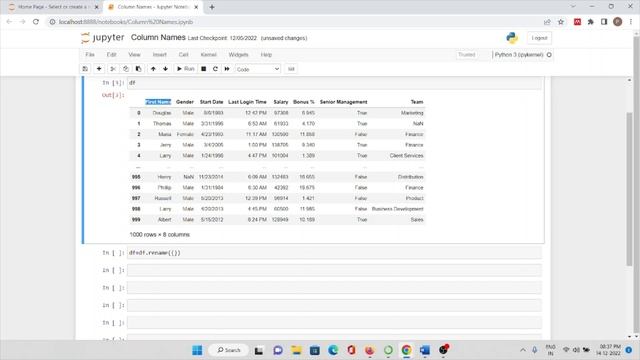This screenshot has height=360, width=640.
Task: Open the Widgets menu
Action: [238, 55]
